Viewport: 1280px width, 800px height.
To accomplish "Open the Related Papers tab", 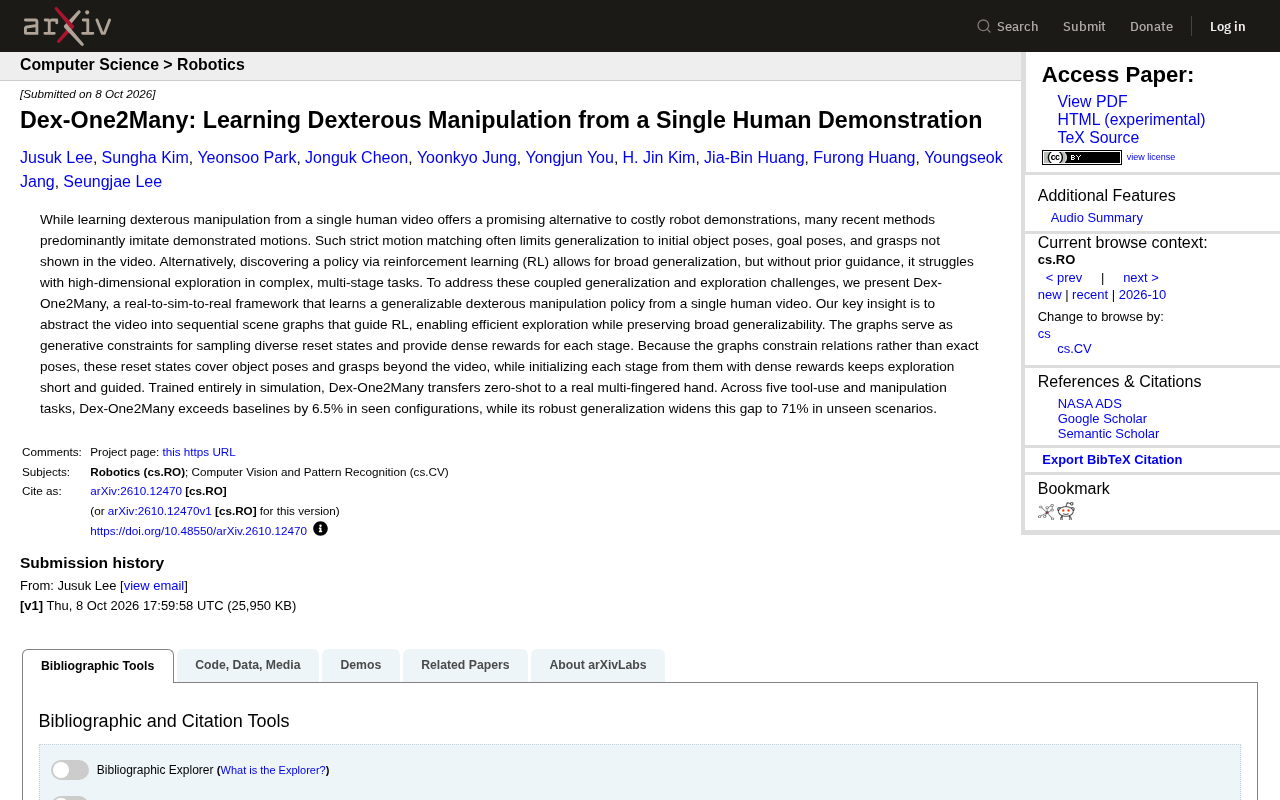I will [x=465, y=665].
